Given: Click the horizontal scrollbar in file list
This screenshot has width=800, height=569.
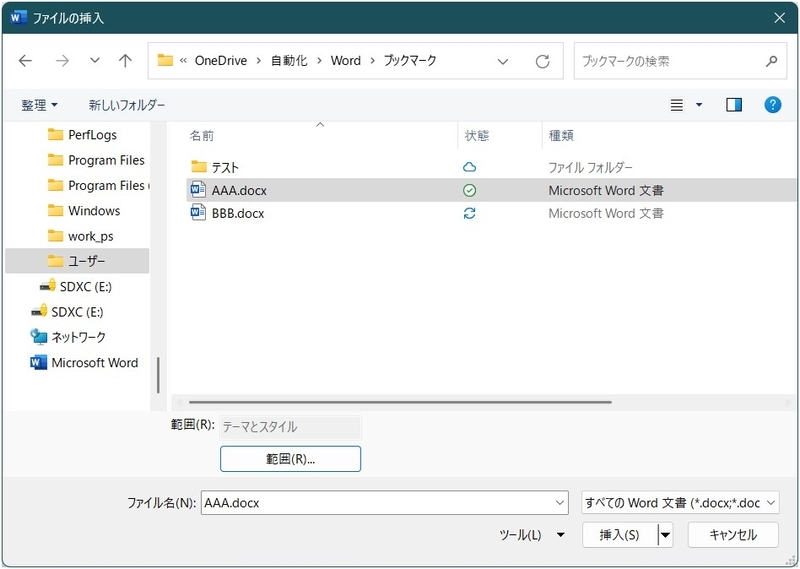Looking at the screenshot, I should 400,402.
